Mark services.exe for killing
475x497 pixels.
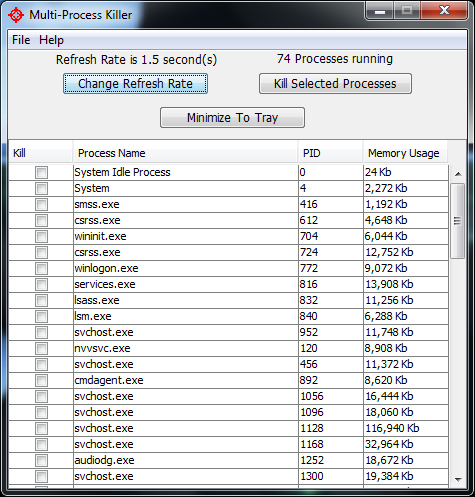(41, 284)
